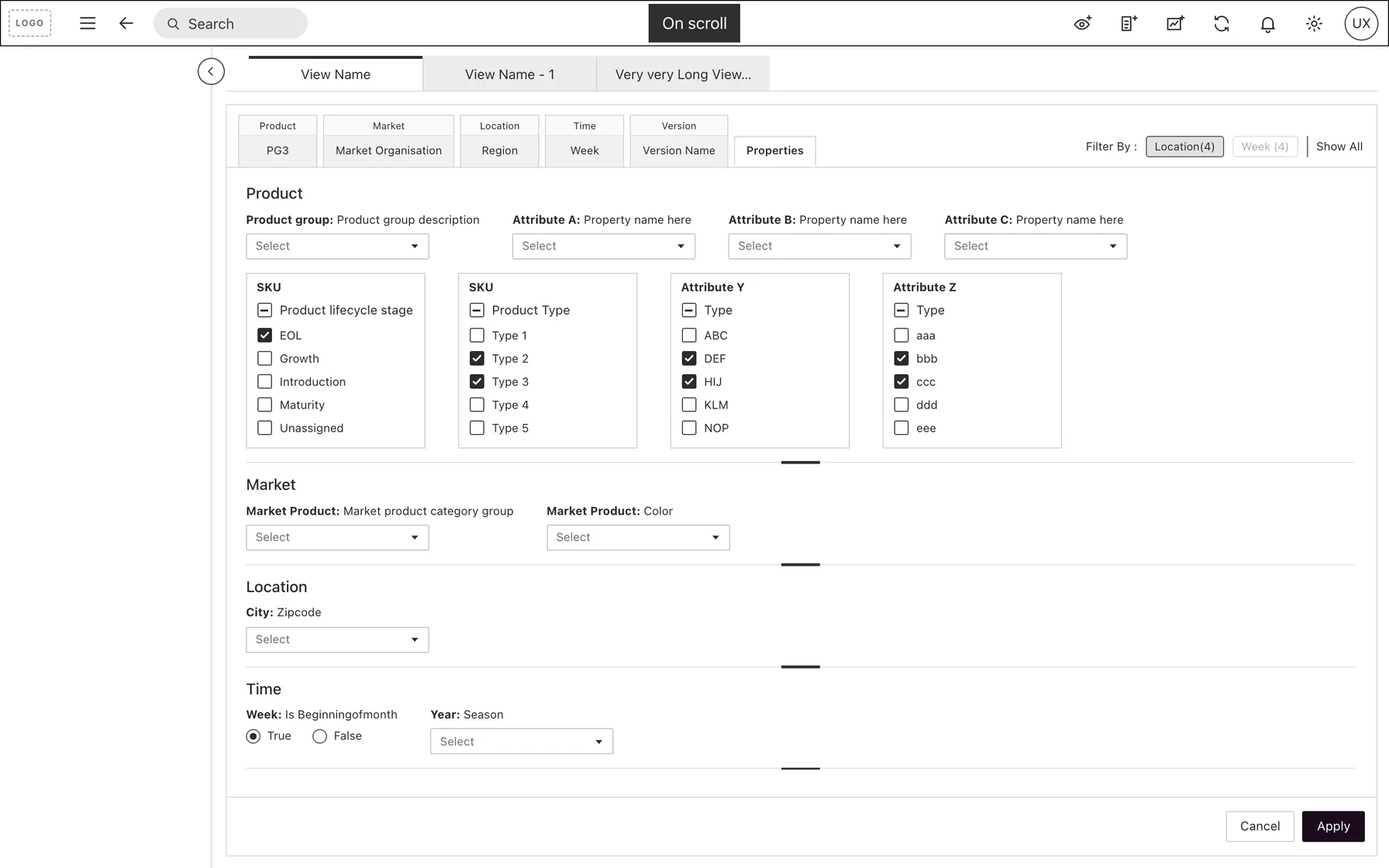The width and height of the screenshot is (1389, 868).
Task: Select the False radio button
Action: 319,736
